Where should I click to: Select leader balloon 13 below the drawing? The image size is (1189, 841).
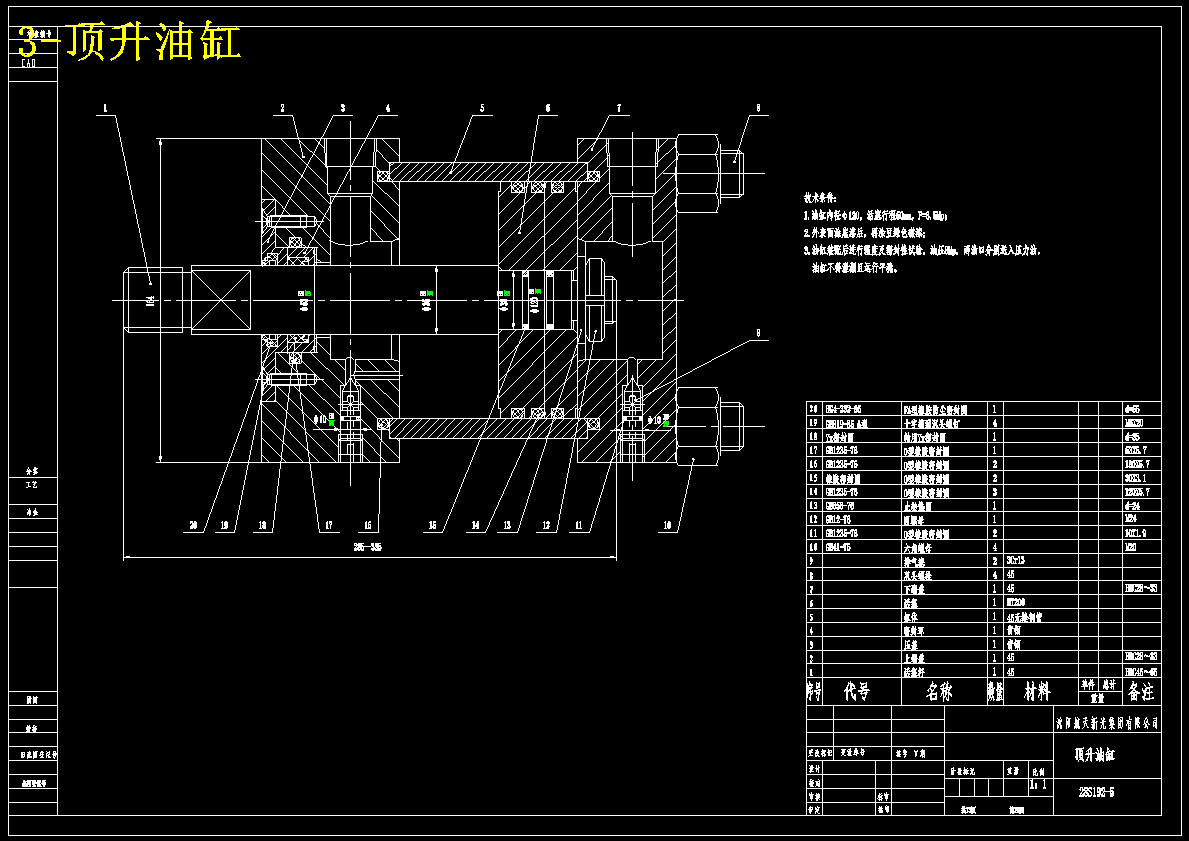click(x=507, y=526)
